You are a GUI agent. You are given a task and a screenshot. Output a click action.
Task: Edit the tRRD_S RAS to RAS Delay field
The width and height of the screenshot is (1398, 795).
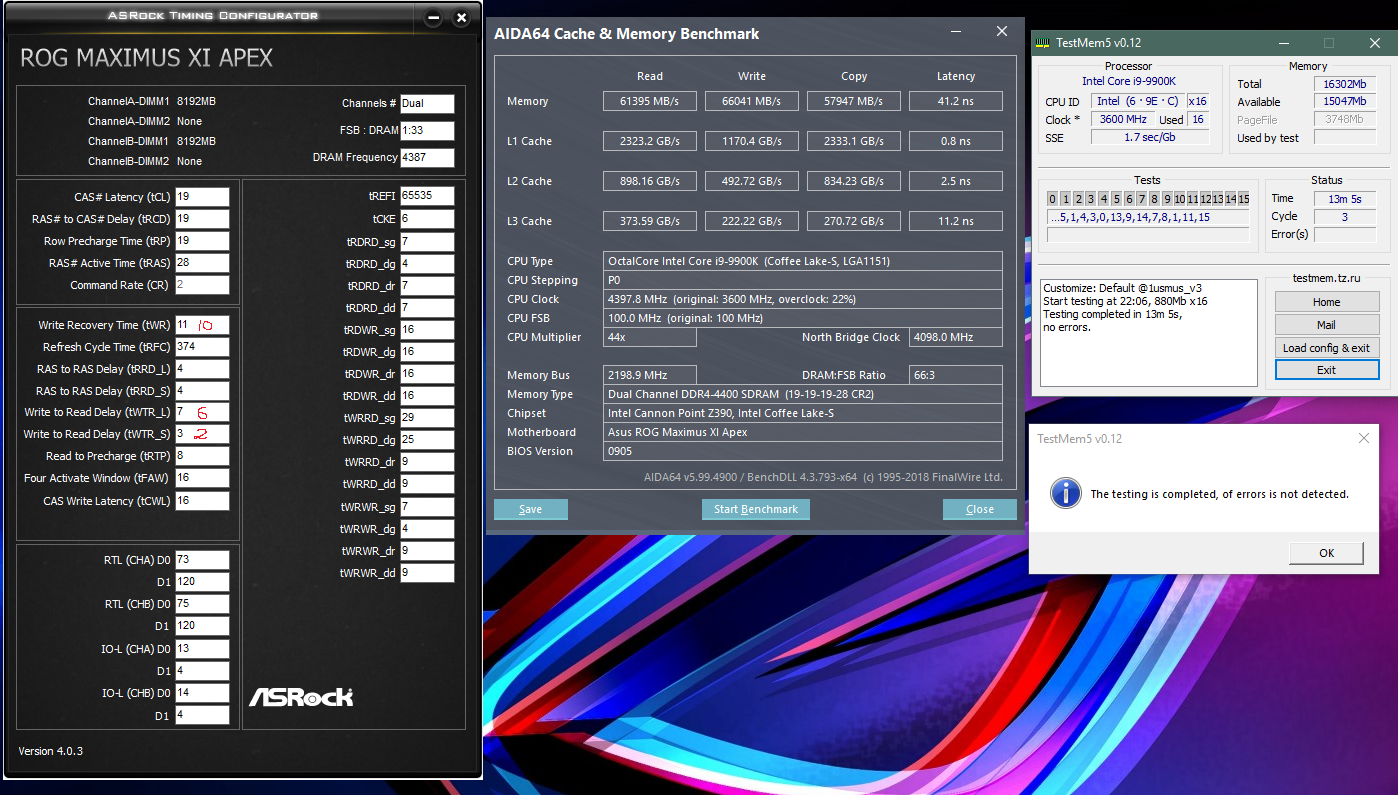tap(202, 391)
